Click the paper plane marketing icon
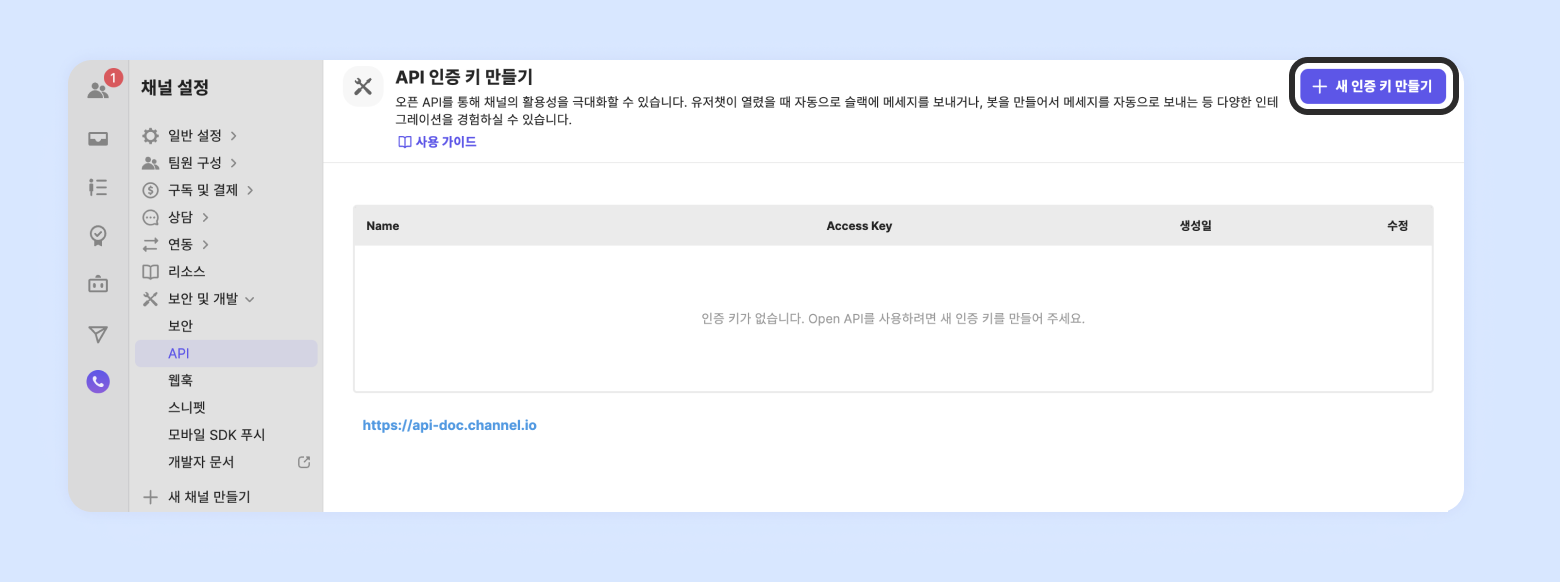 click(x=98, y=333)
